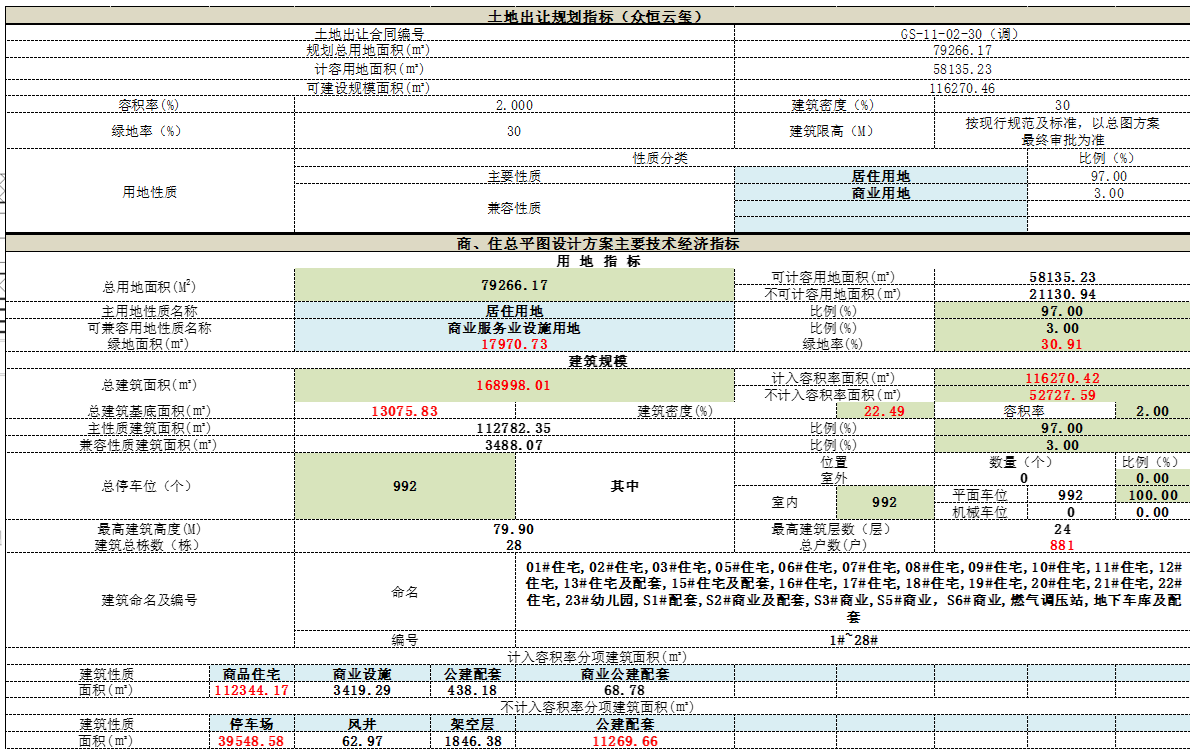Click the maximum building height '79.90'
Image resolution: width=1190 pixels, height=749 pixels.
click(513, 529)
